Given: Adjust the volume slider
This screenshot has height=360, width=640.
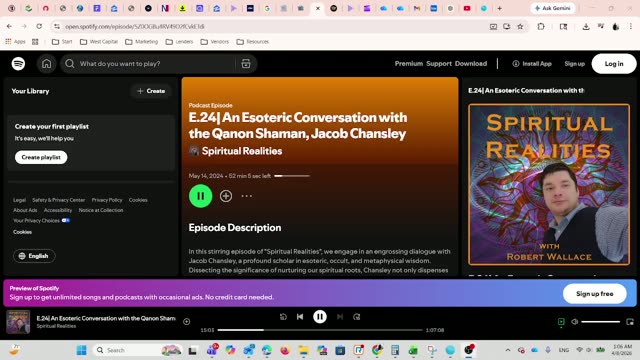Looking at the screenshot, I should (x=600, y=322).
